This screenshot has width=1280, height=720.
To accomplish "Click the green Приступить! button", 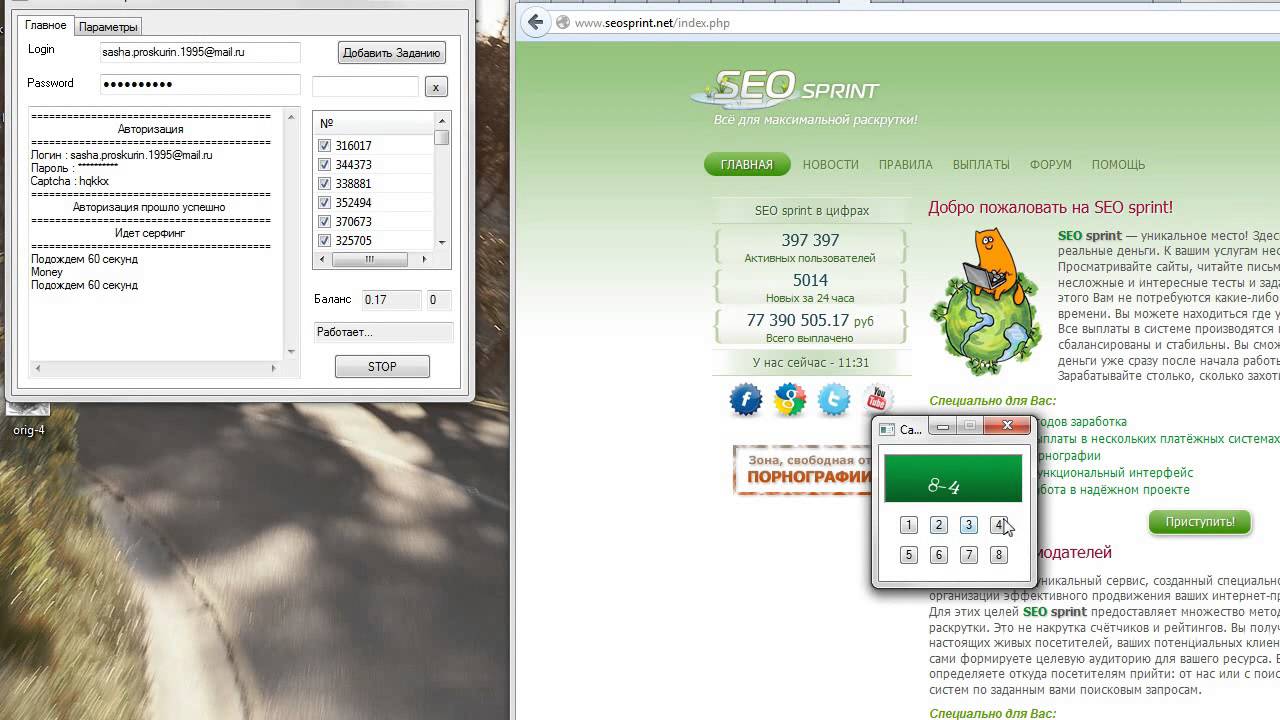I will [1199, 522].
